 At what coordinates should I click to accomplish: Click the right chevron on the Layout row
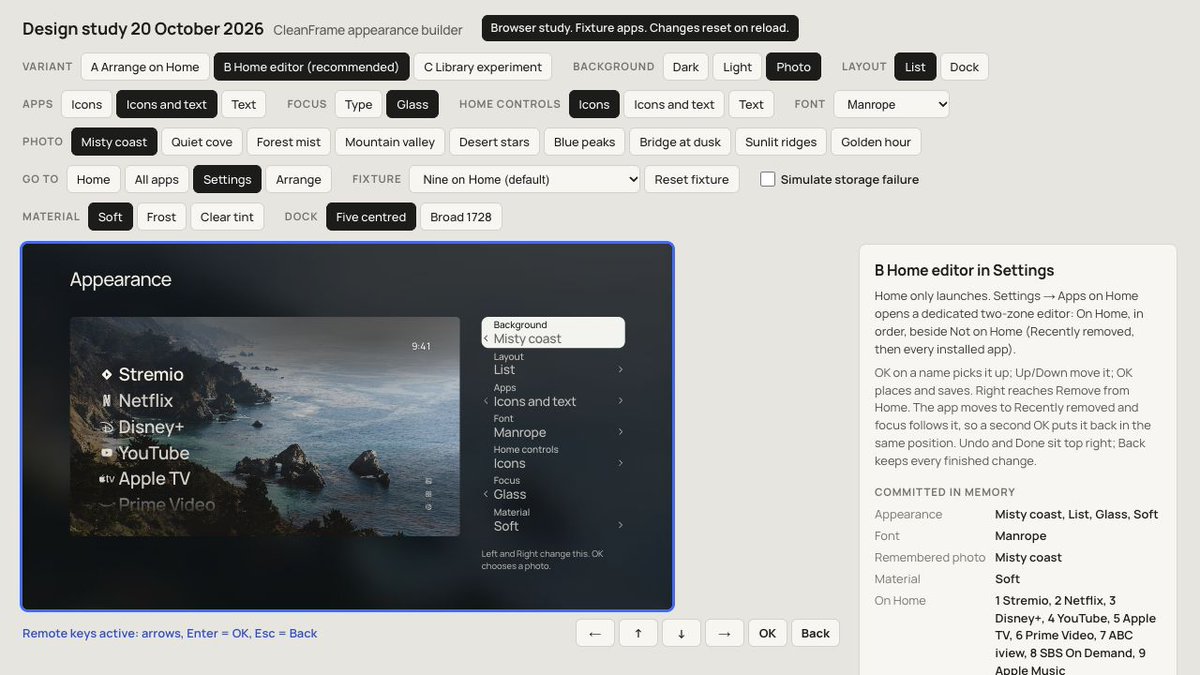pos(620,370)
